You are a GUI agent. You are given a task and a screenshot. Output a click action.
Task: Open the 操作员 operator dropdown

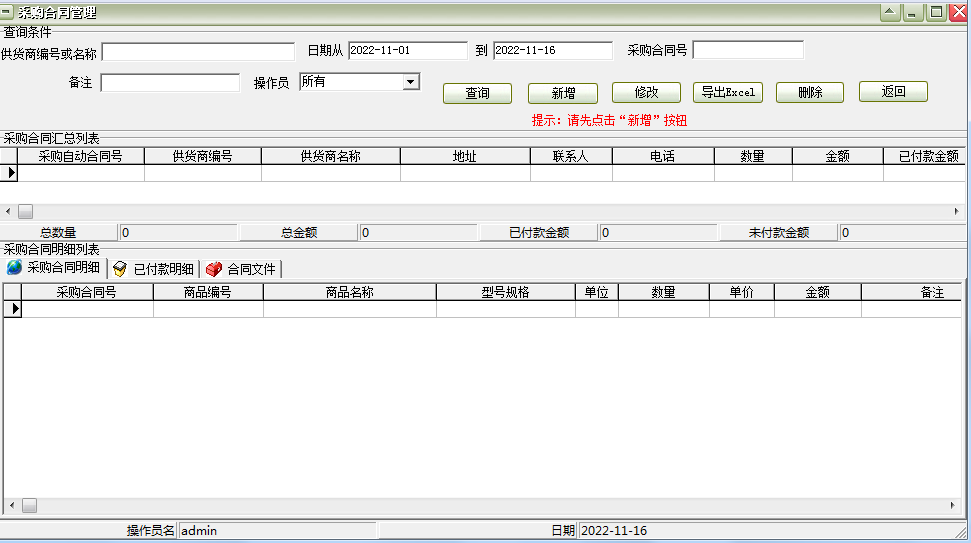[410, 82]
